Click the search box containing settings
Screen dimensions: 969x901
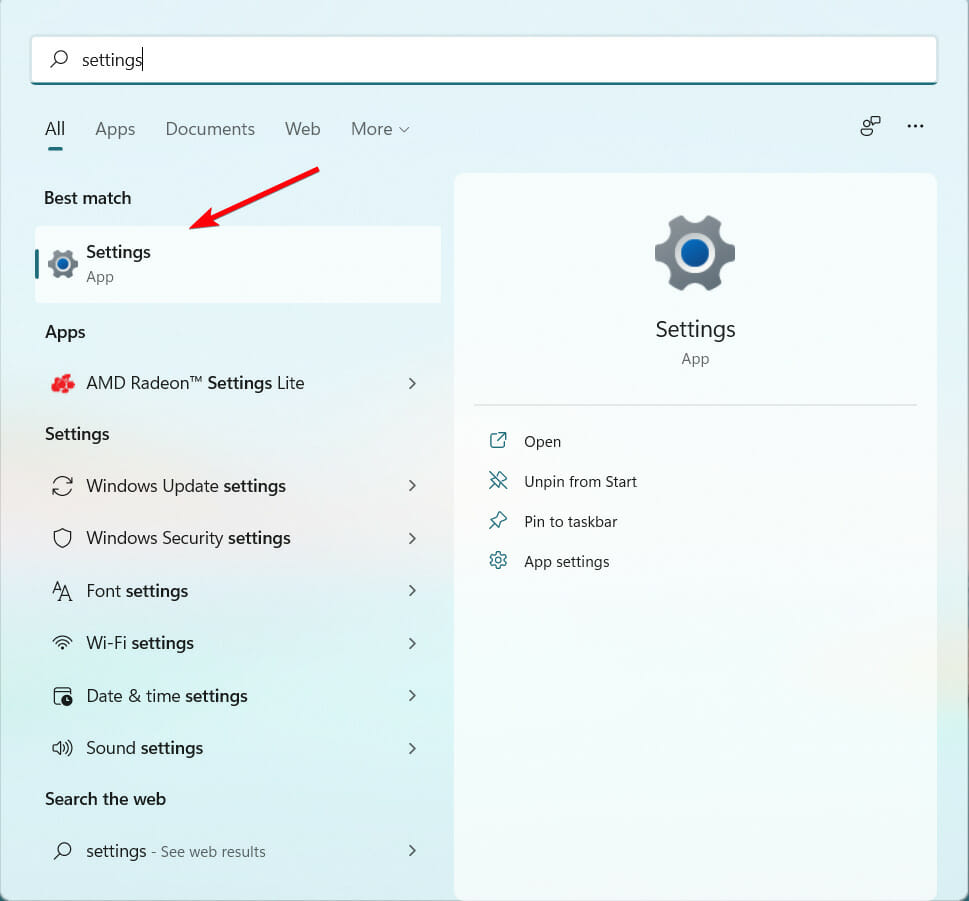(484, 60)
